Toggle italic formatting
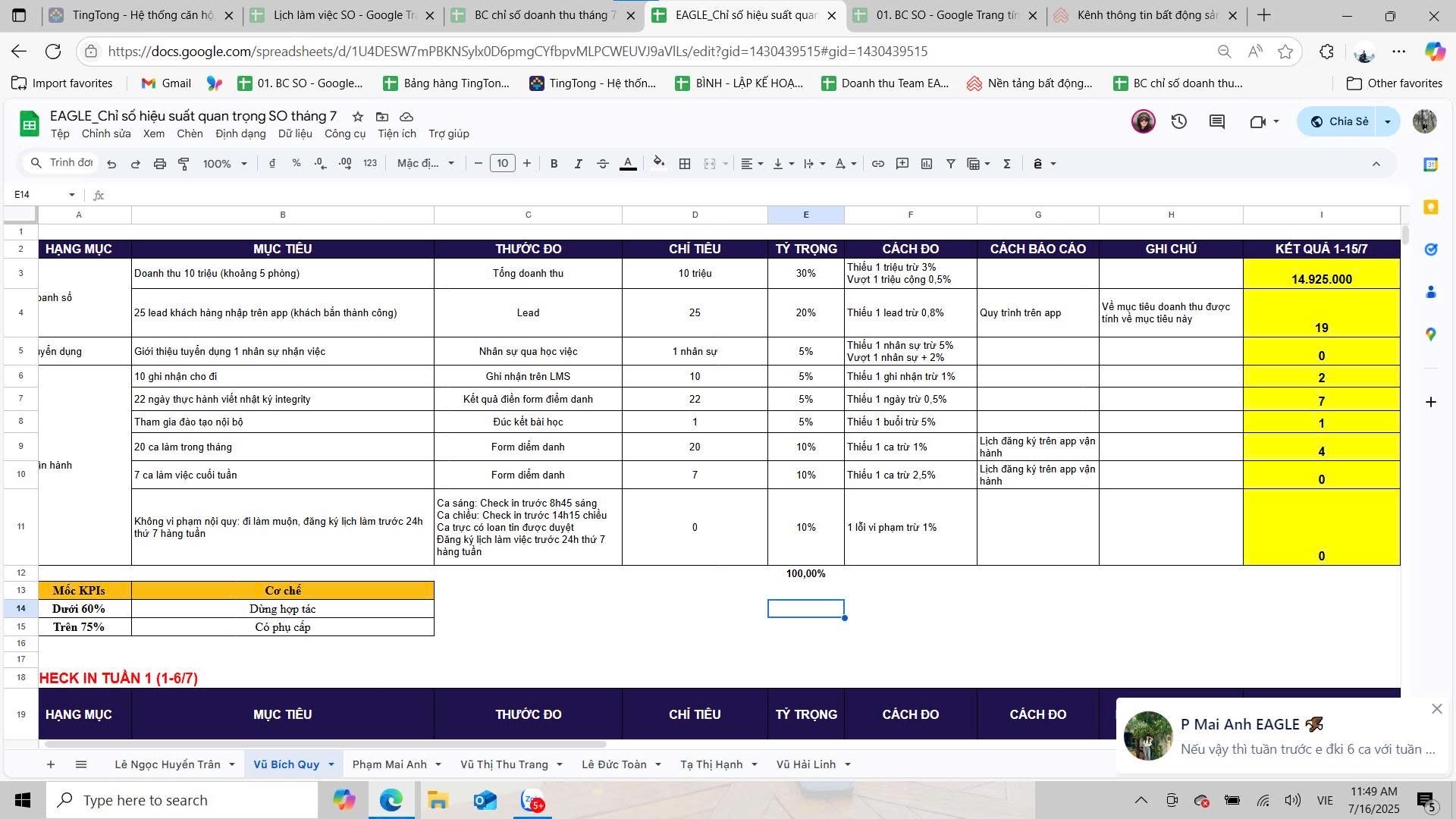This screenshot has width=1456, height=819. pos(578,164)
